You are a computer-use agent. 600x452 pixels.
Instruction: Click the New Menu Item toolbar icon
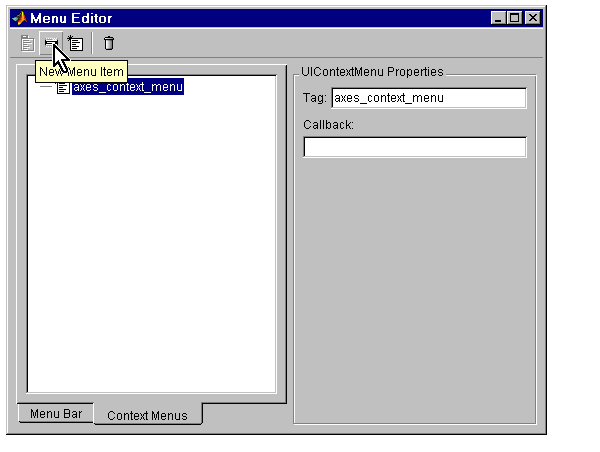[51, 43]
